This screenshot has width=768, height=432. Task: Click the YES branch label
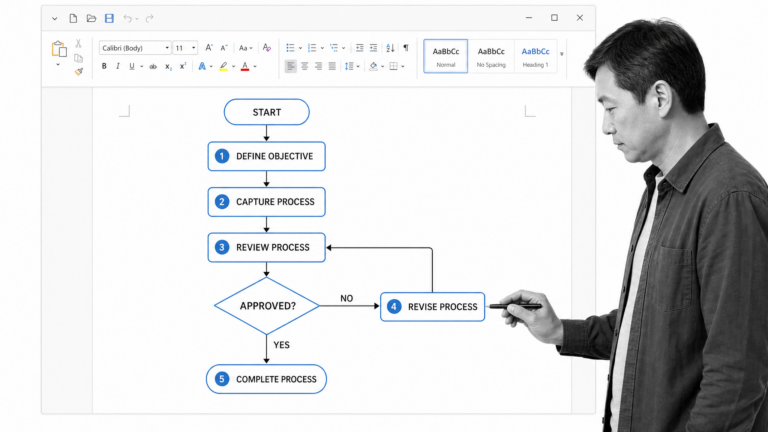(282, 345)
